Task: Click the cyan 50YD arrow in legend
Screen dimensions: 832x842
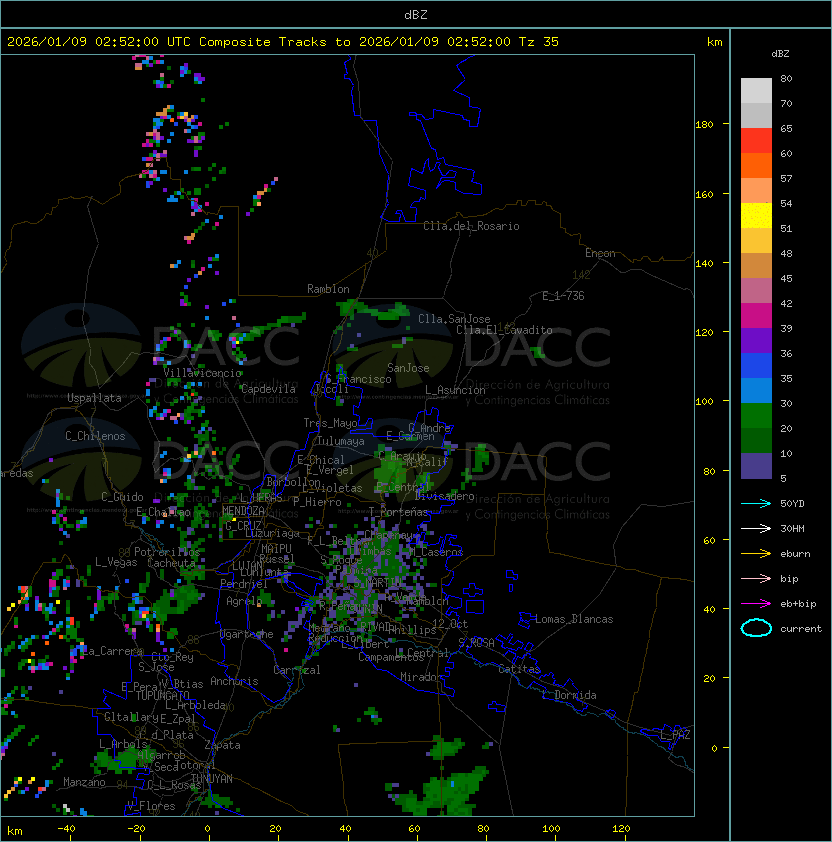Action: point(756,503)
